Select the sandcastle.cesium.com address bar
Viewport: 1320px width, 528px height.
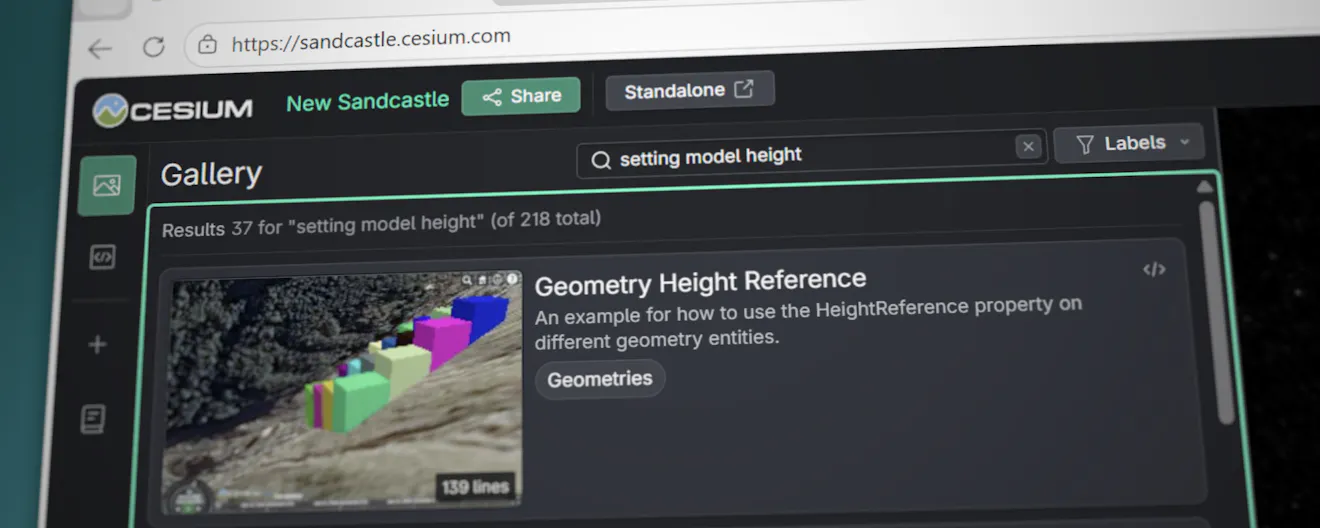point(371,40)
